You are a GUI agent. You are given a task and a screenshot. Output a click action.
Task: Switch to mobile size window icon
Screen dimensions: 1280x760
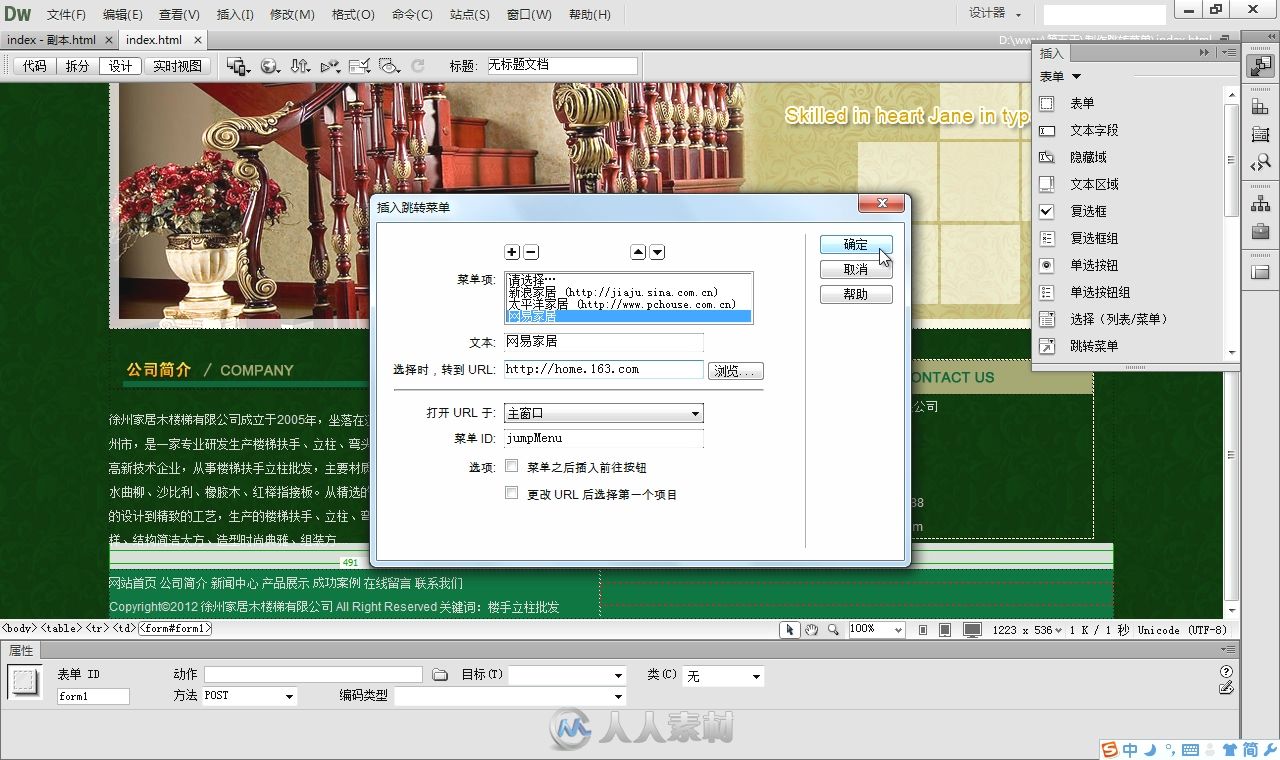pyautogui.click(x=922, y=630)
